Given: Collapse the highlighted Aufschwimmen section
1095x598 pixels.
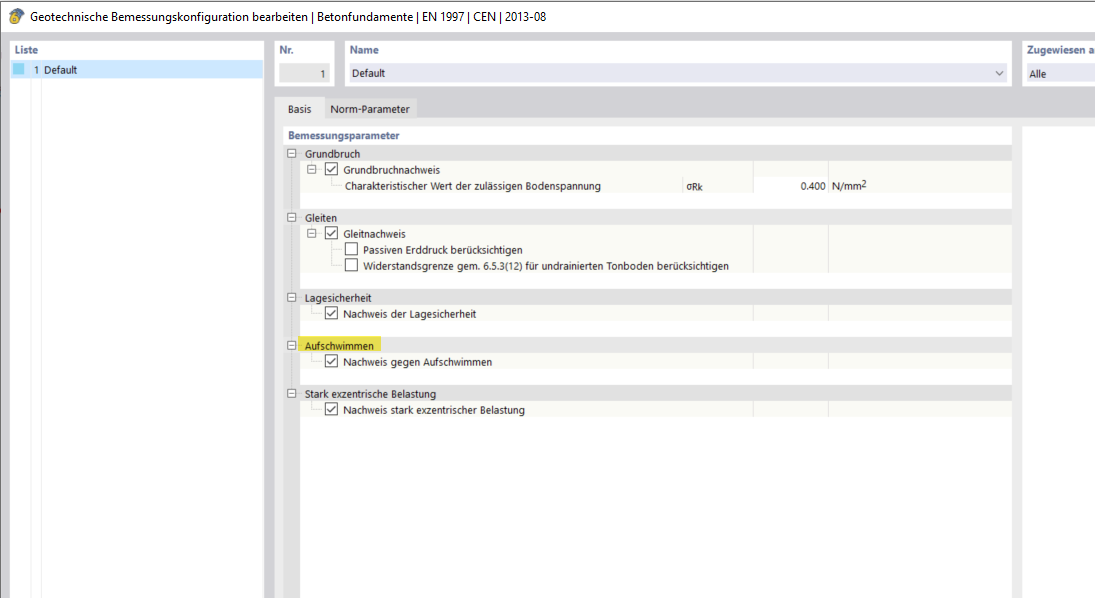Looking at the screenshot, I should pos(290,345).
